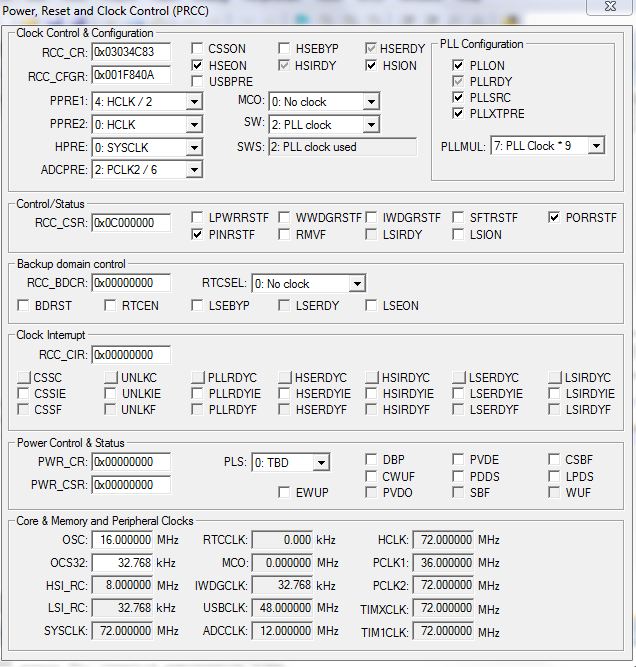
Task: Check the BDRST checkbox
Action: click(23, 305)
